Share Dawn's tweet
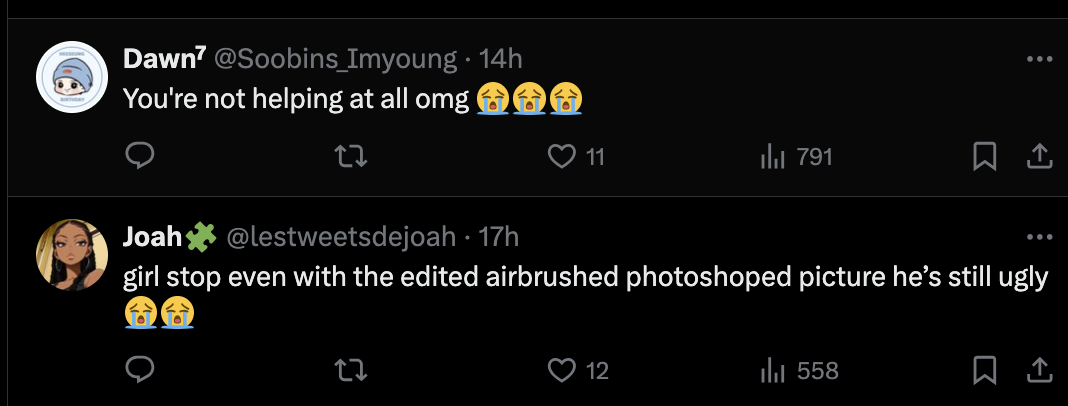The width and height of the screenshot is (1068, 406). [x=1038, y=156]
